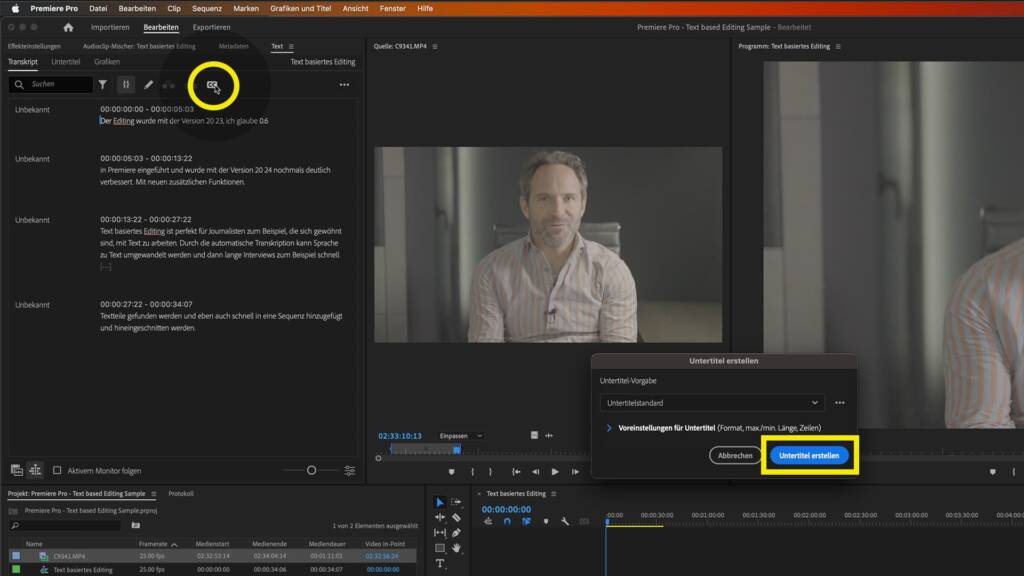Select the Track Select Forward tool
Viewport: 1024px width, 576px height.
(456, 502)
